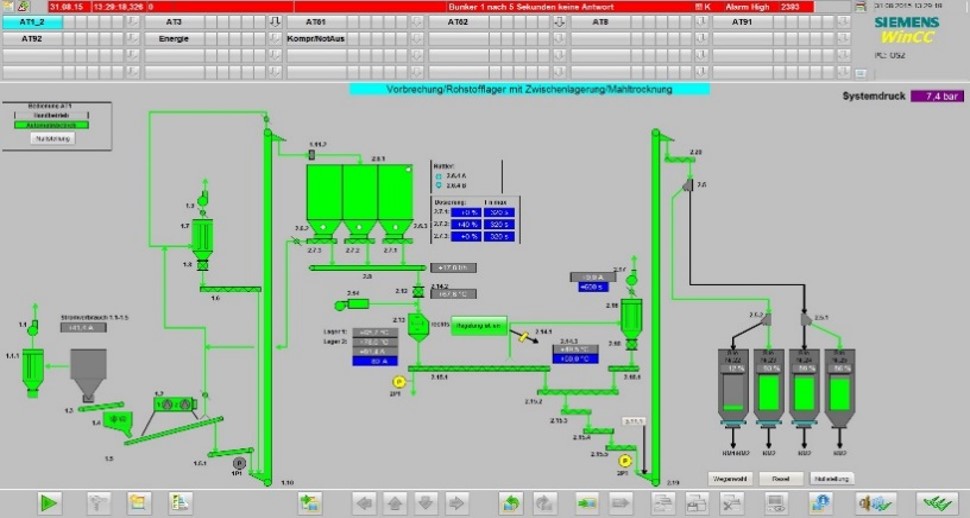Expand the Energie area arrow
Viewport: 970px width, 518px height.
tap(275, 38)
